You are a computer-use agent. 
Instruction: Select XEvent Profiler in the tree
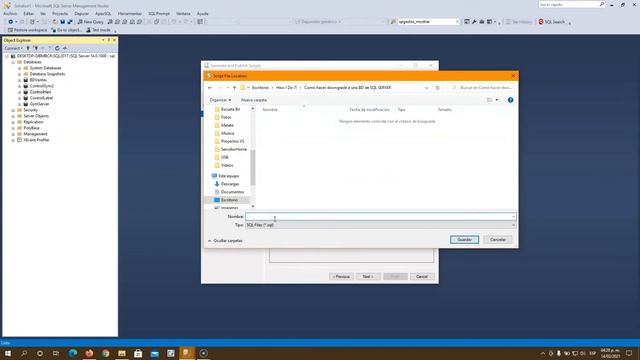(36, 140)
